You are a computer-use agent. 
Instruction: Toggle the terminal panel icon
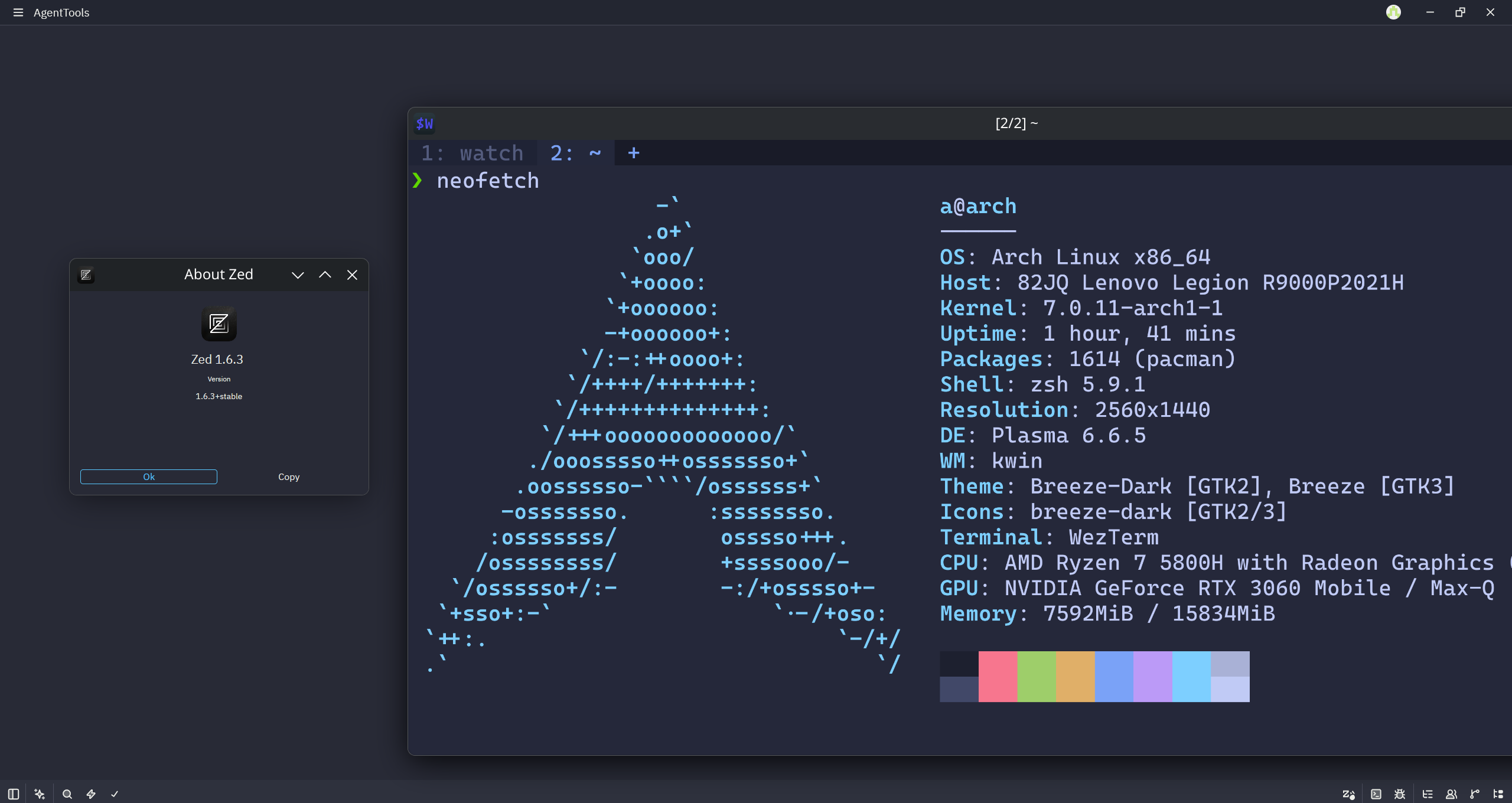[1376, 794]
